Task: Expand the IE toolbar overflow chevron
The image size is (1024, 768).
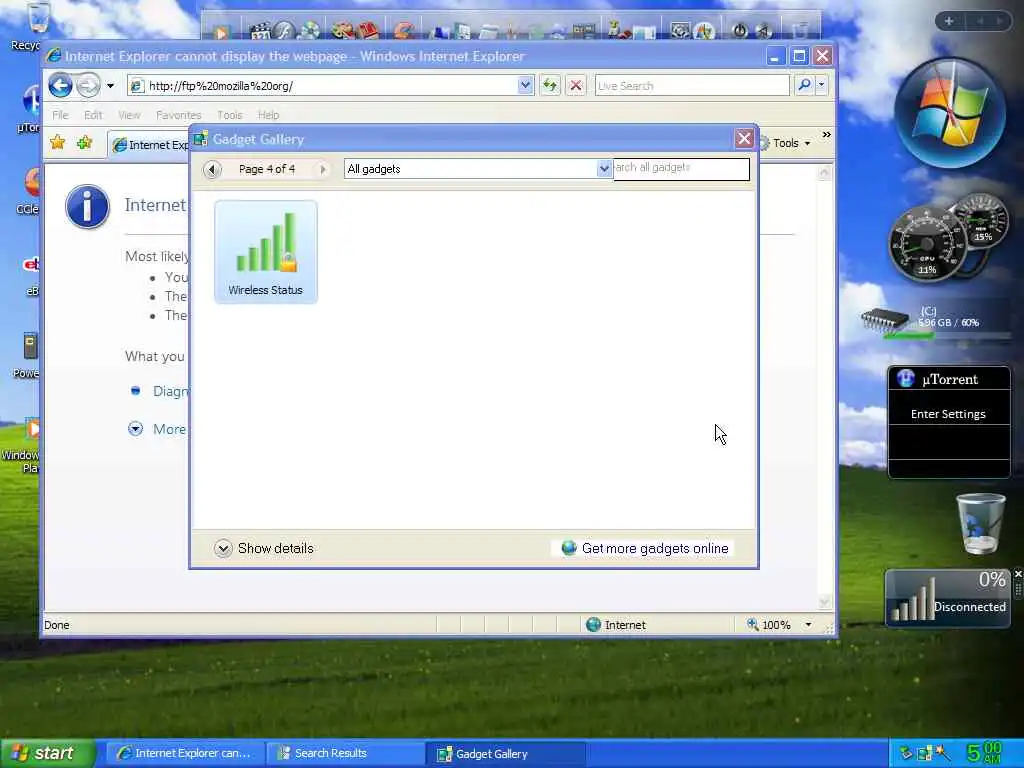Action: pos(826,135)
